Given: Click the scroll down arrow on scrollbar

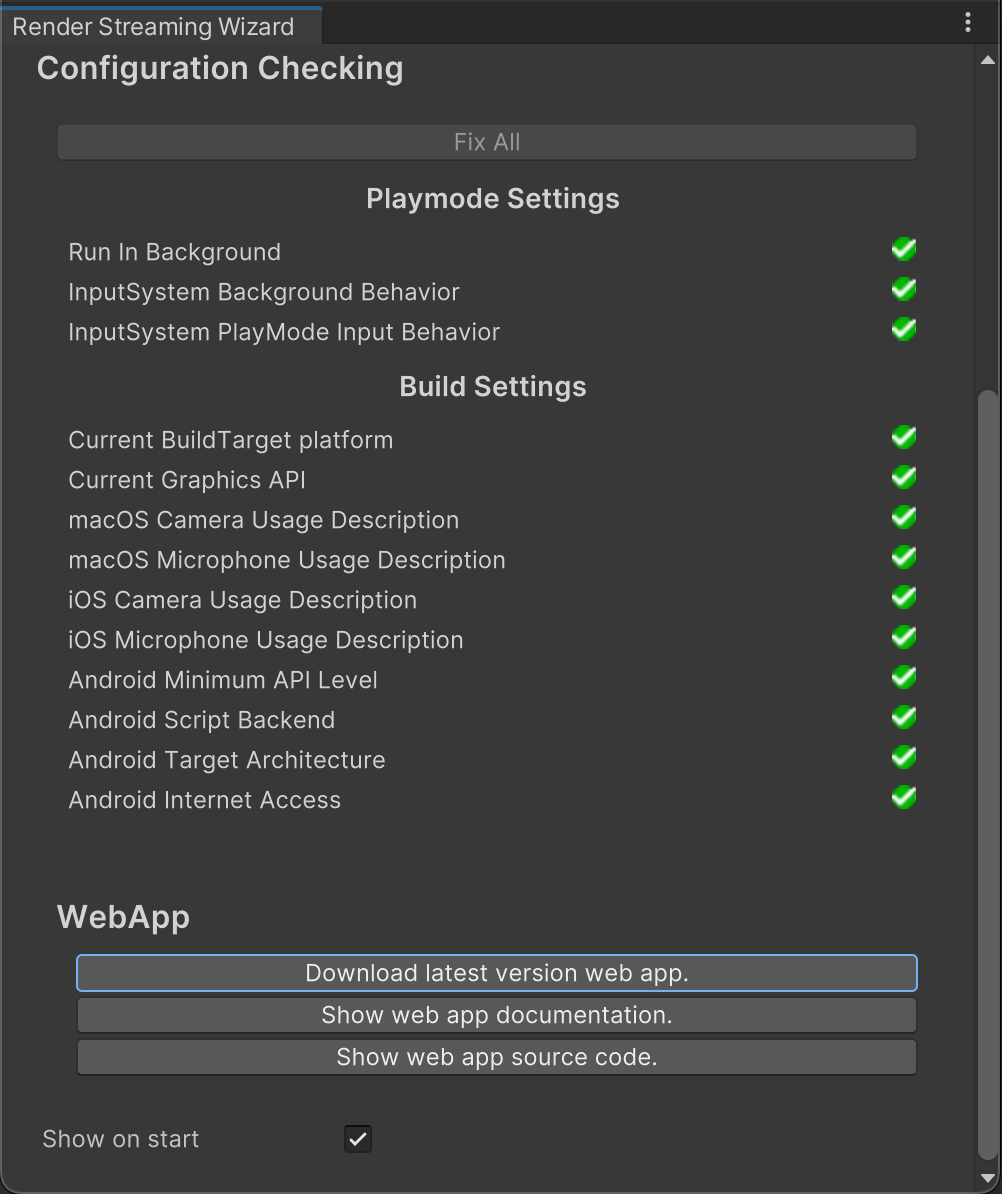Looking at the screenshot, I should pos(988,1177).
